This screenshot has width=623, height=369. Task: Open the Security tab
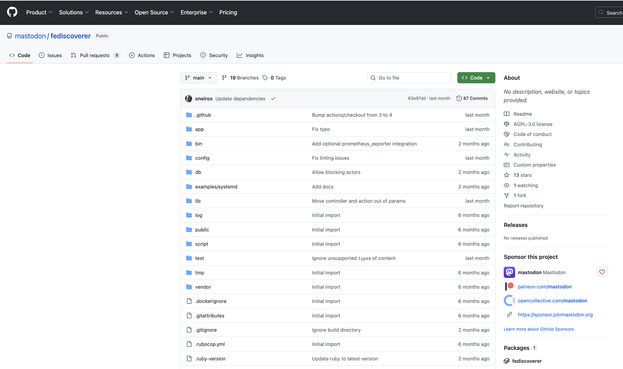point(214,55)
